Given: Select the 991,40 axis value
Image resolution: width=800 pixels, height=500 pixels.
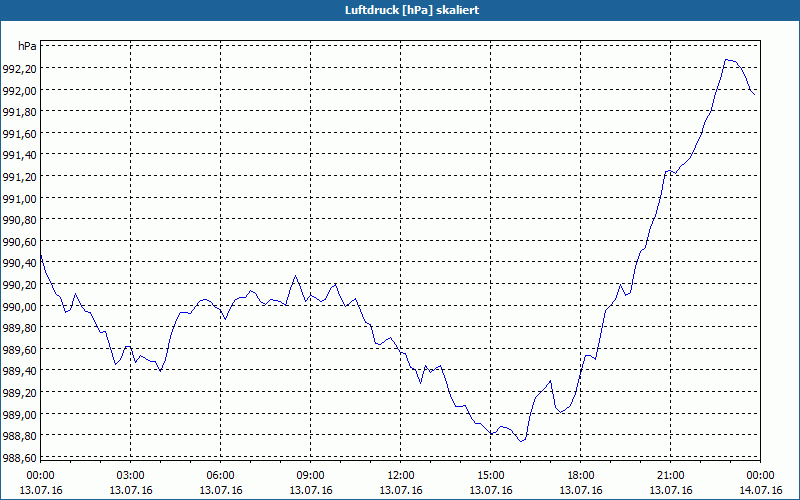Looking at the screenshot, I should pyautogui.click(x=20, y=155).
